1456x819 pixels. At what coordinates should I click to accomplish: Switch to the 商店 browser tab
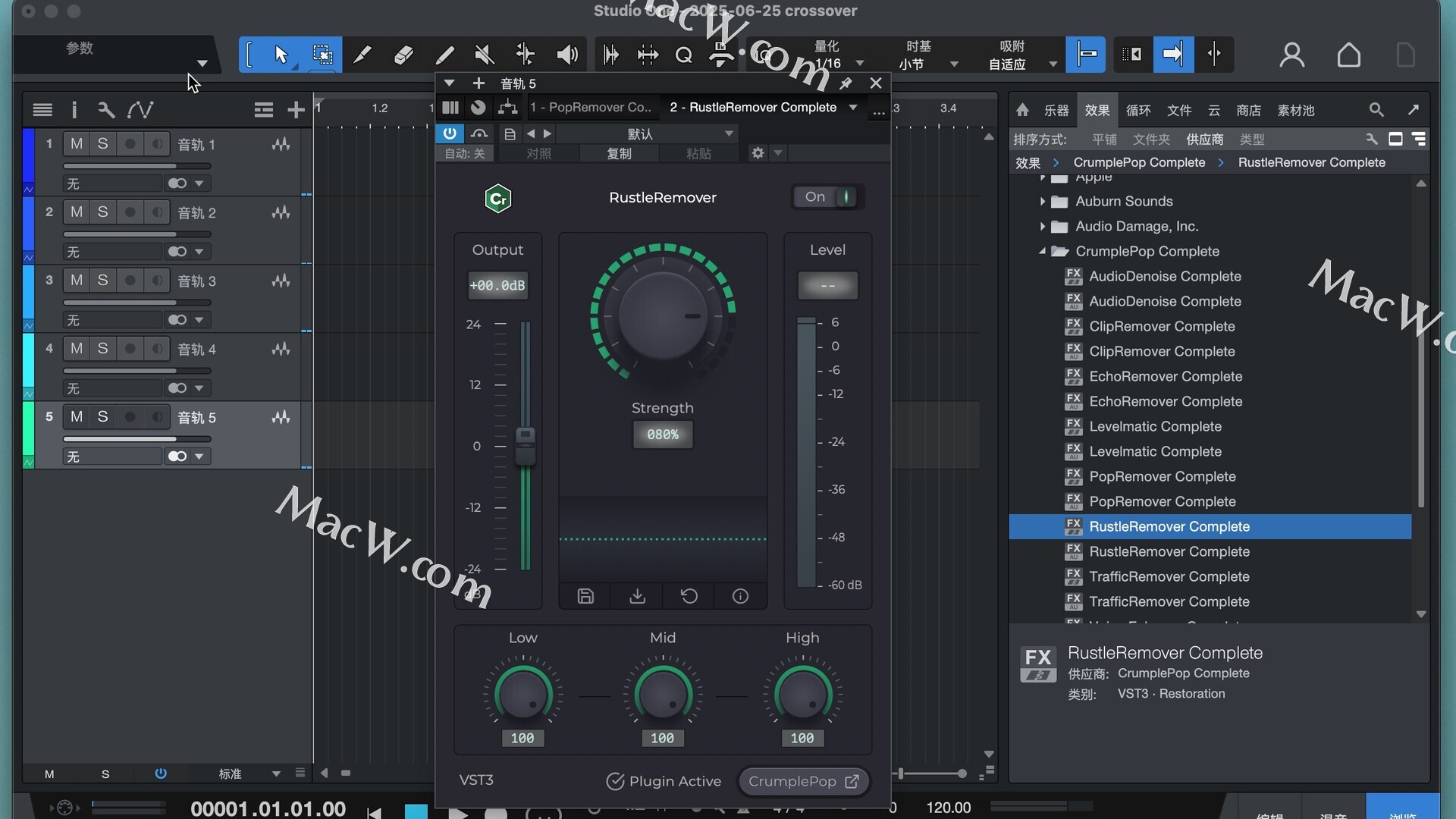pyautogui.click(x=1248, y=111)
